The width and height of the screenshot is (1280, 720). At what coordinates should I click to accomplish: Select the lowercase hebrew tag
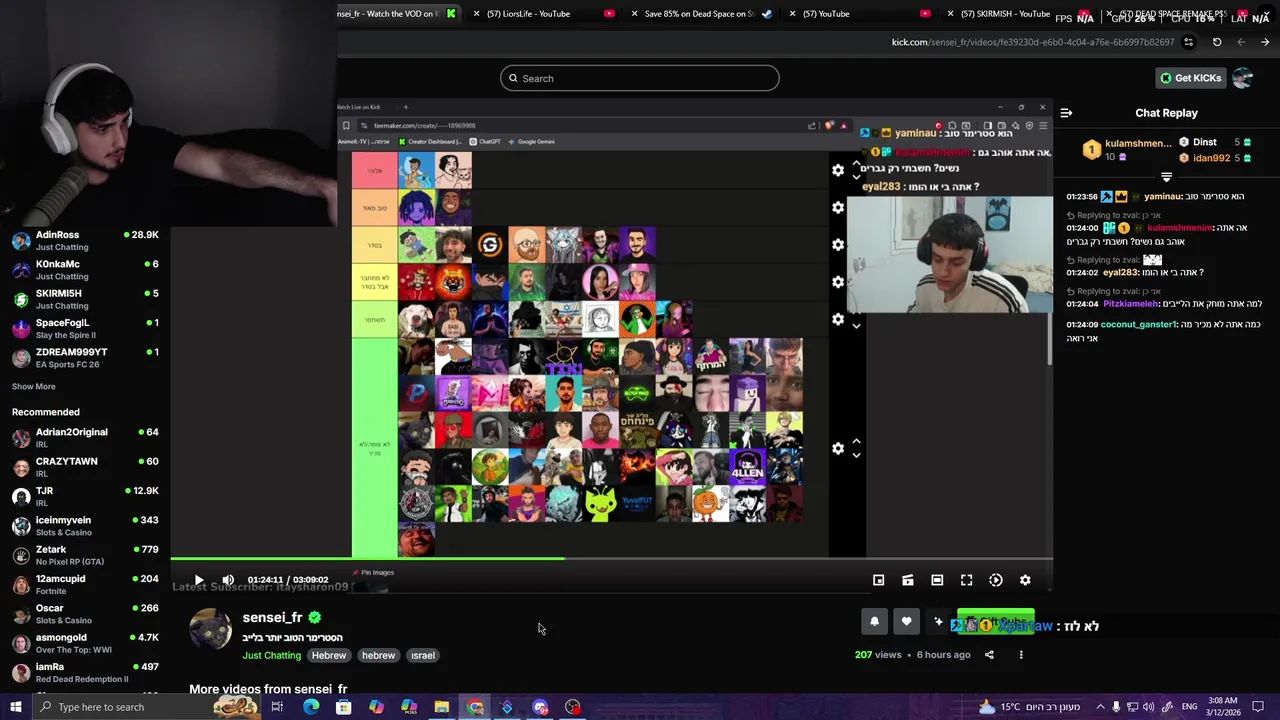(x=378, y=655)
